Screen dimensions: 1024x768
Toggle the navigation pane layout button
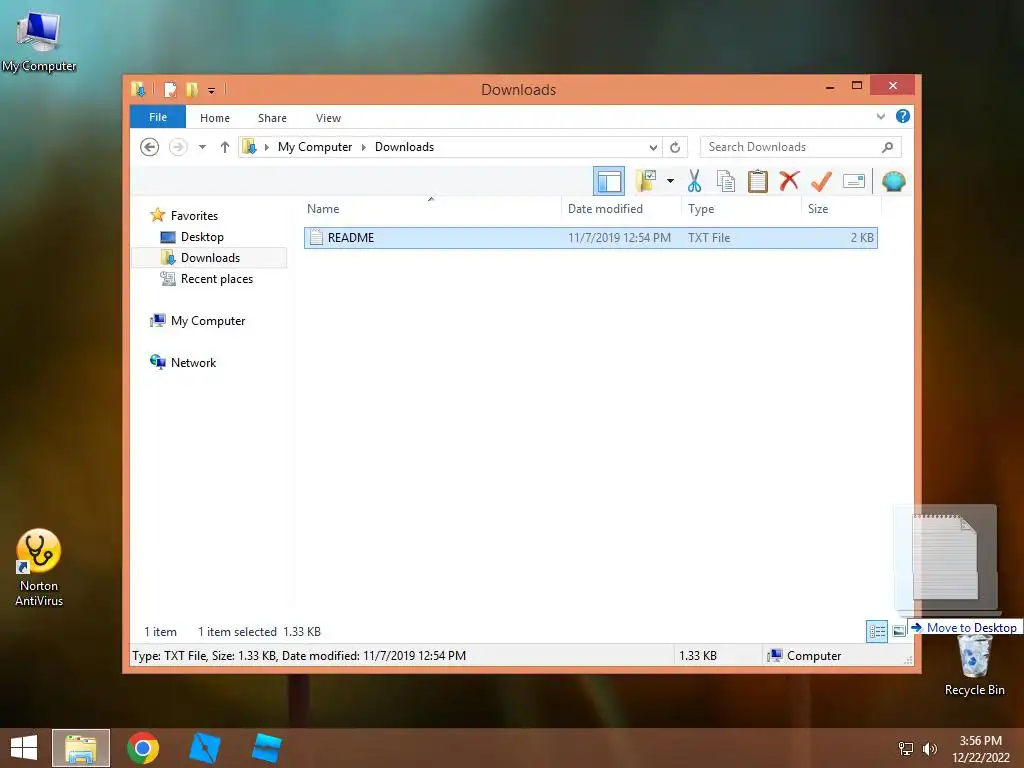[609, 181]
